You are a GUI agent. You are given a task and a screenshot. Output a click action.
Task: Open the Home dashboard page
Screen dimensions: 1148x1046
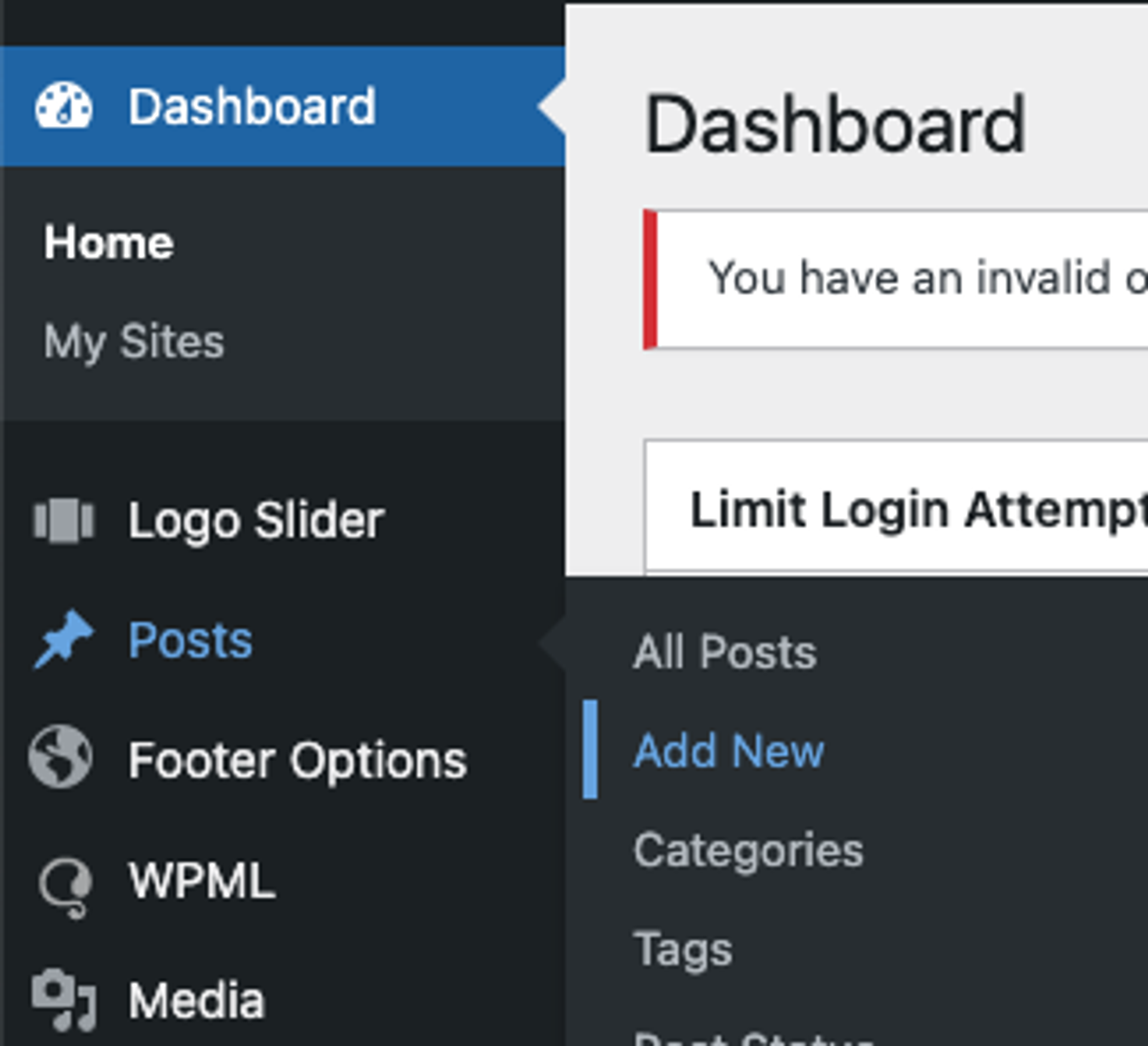pos(111,242)
